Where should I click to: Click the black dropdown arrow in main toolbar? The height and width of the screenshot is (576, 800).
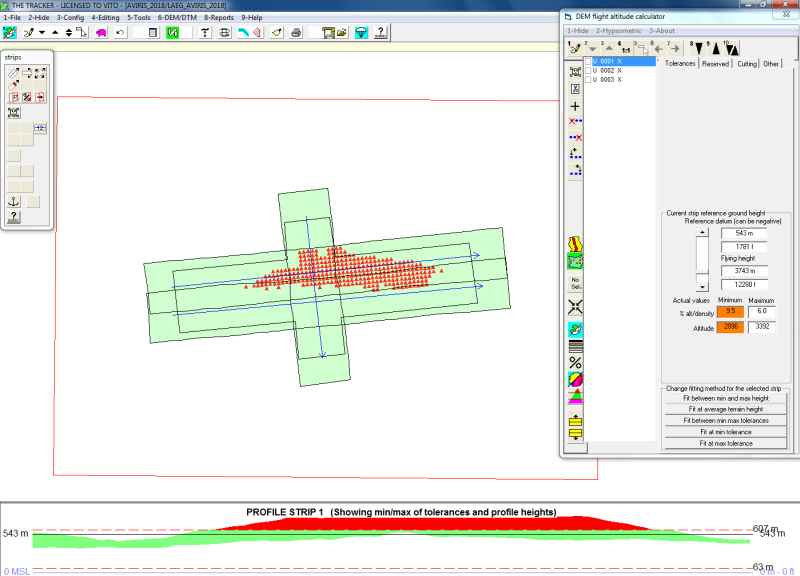[x=42, y=33]
